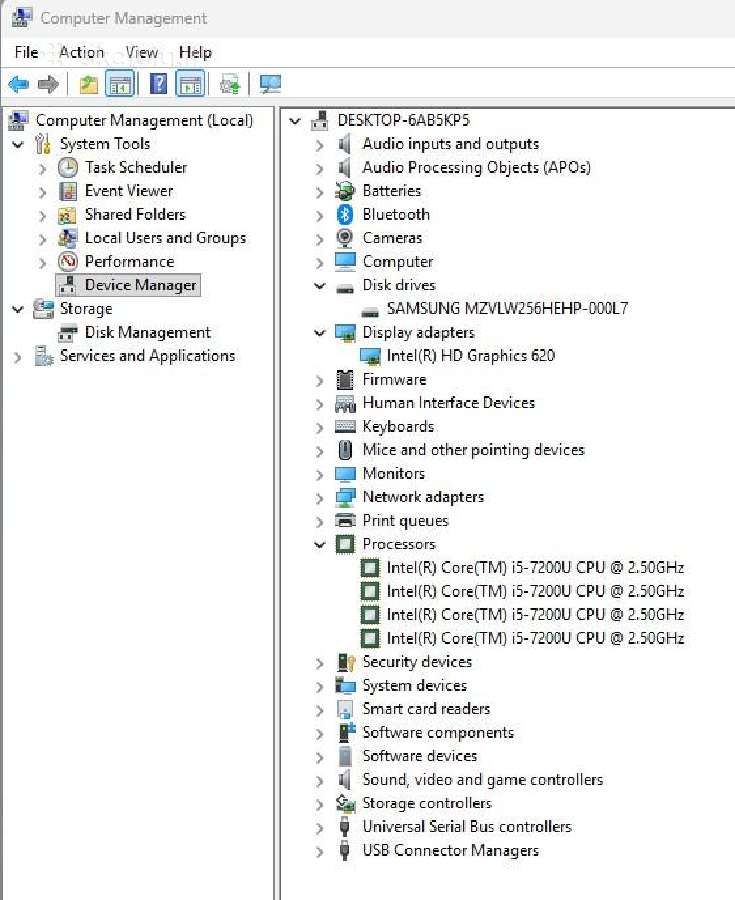Viewport: 735px width, 900px height.
Task: Expand Sound, video and game controllers
Action: [x=320, y=781]
